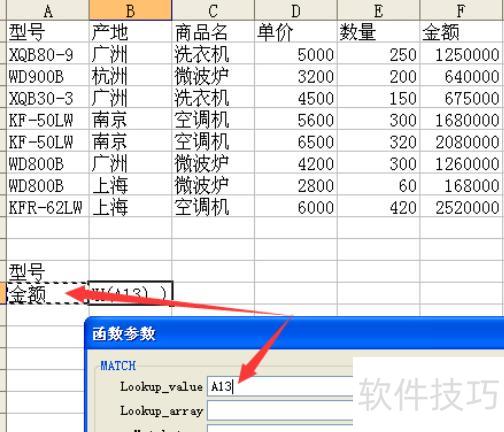
Task: Select the column D header
Action: click(296, 10)
